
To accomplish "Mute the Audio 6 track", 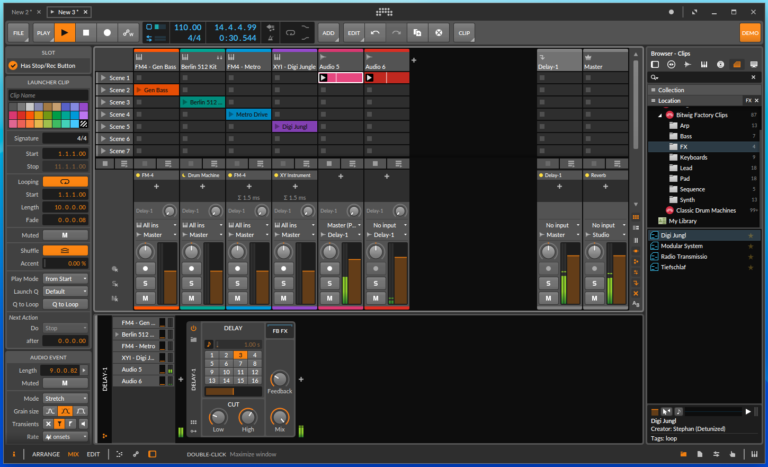I will (x=376, y=298).
